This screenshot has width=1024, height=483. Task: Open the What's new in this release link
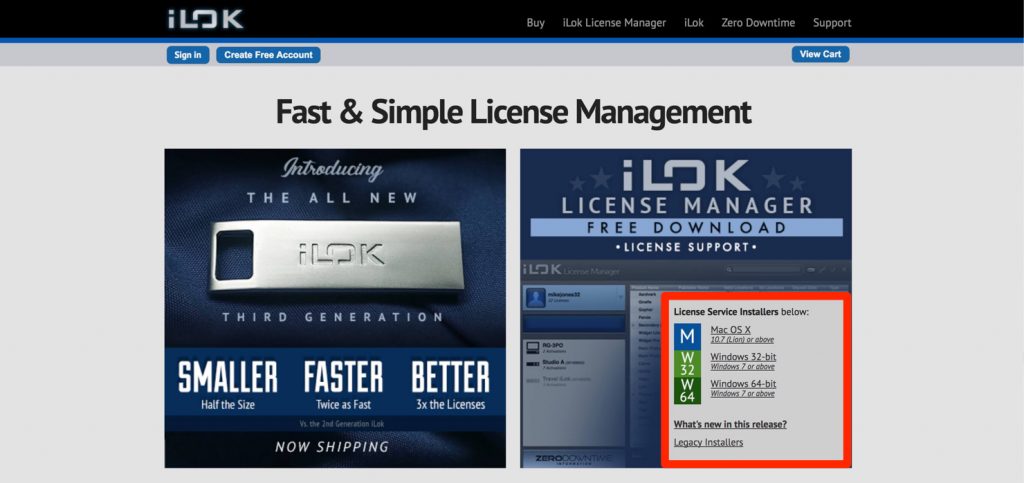point(730,424)
